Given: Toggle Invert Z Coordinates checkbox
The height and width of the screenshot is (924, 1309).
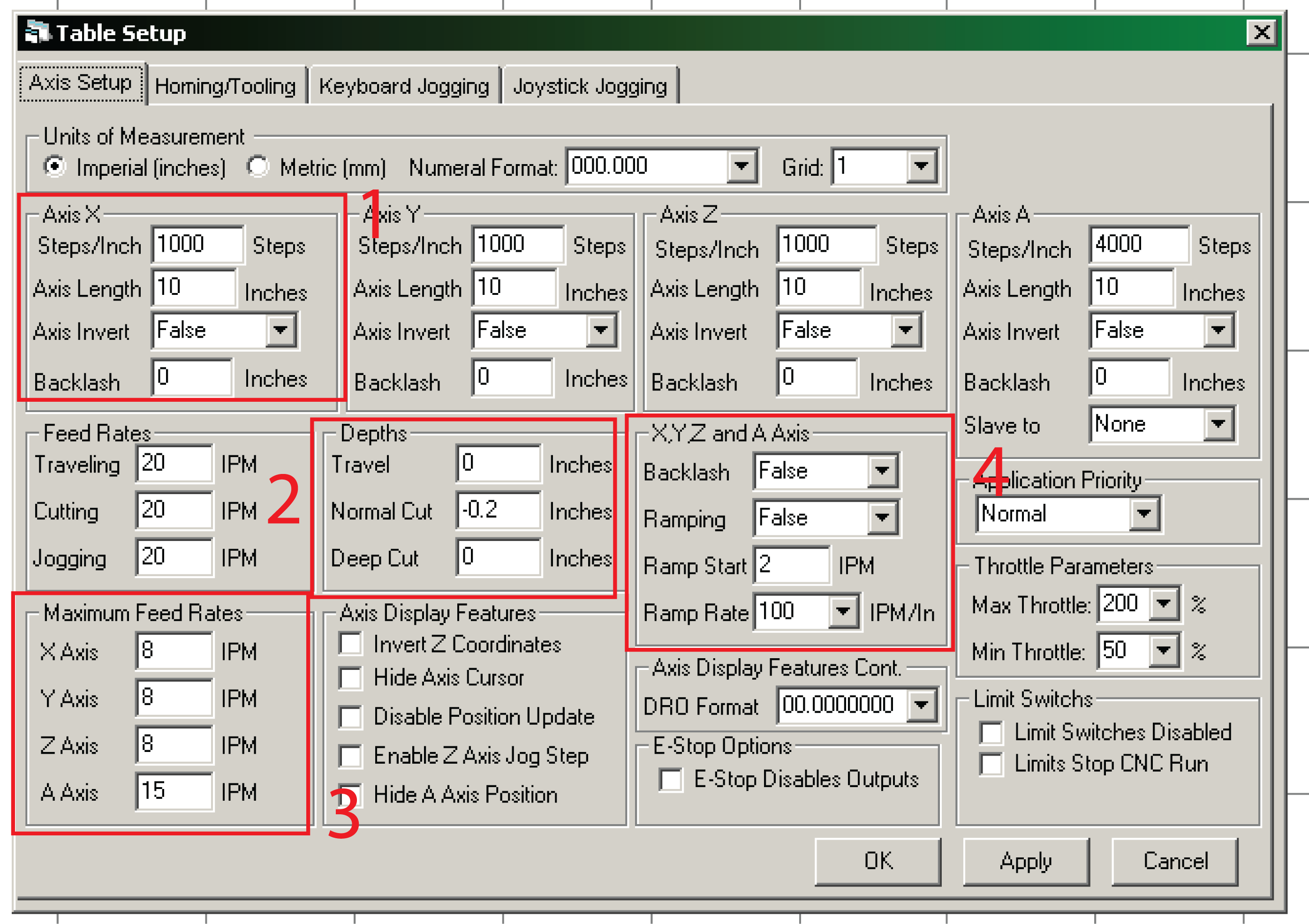Looking at the screenshot, I should [x=350, y=644].
